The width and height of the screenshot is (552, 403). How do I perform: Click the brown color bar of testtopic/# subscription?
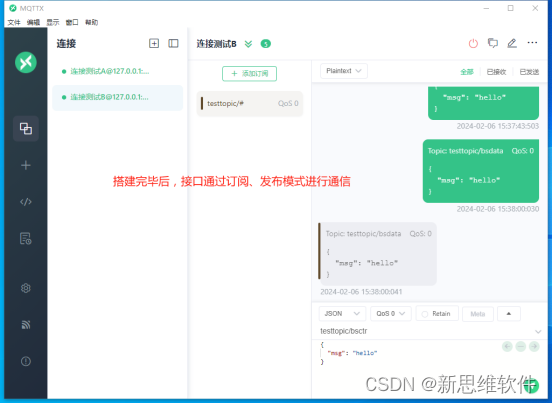pos(202,103)
